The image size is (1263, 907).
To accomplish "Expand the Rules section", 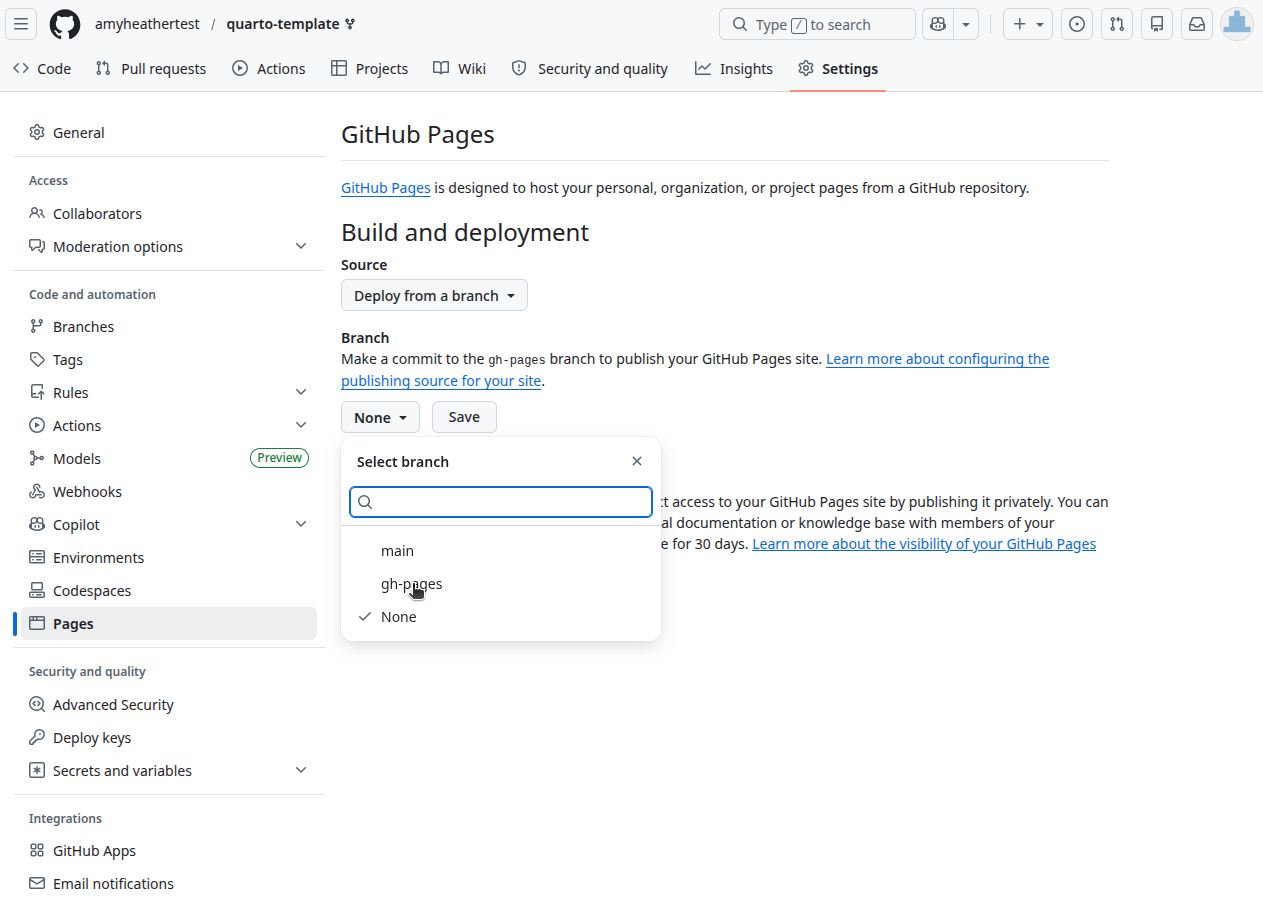I will (169, 392).
